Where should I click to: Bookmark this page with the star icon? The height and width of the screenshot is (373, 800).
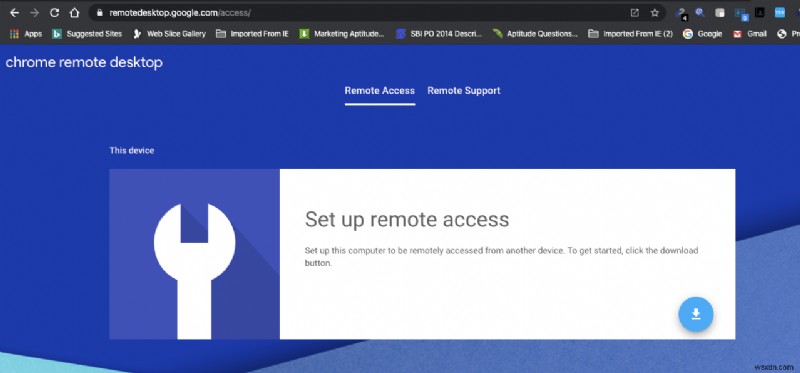(x=655, y=13)
